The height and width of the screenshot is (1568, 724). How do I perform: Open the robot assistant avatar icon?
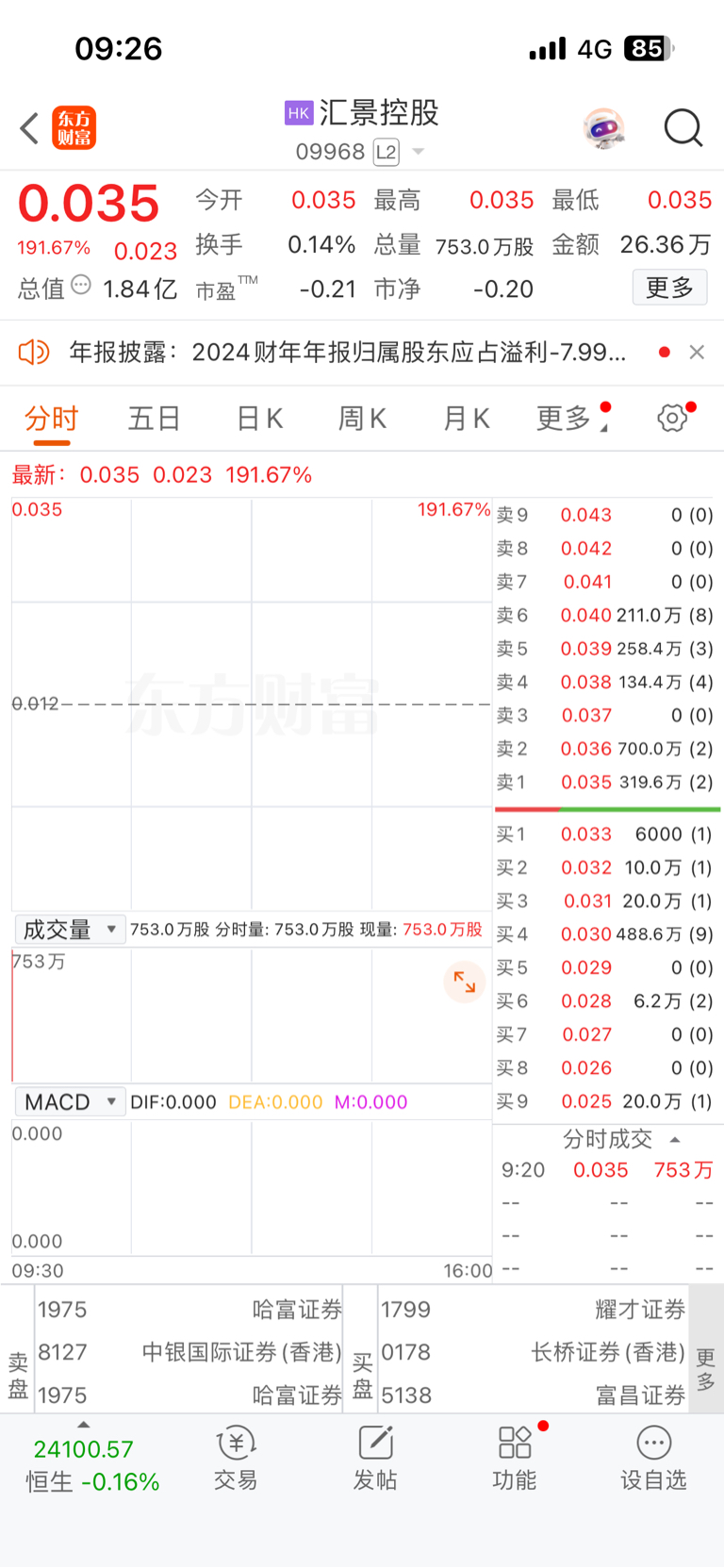(603, 128)
